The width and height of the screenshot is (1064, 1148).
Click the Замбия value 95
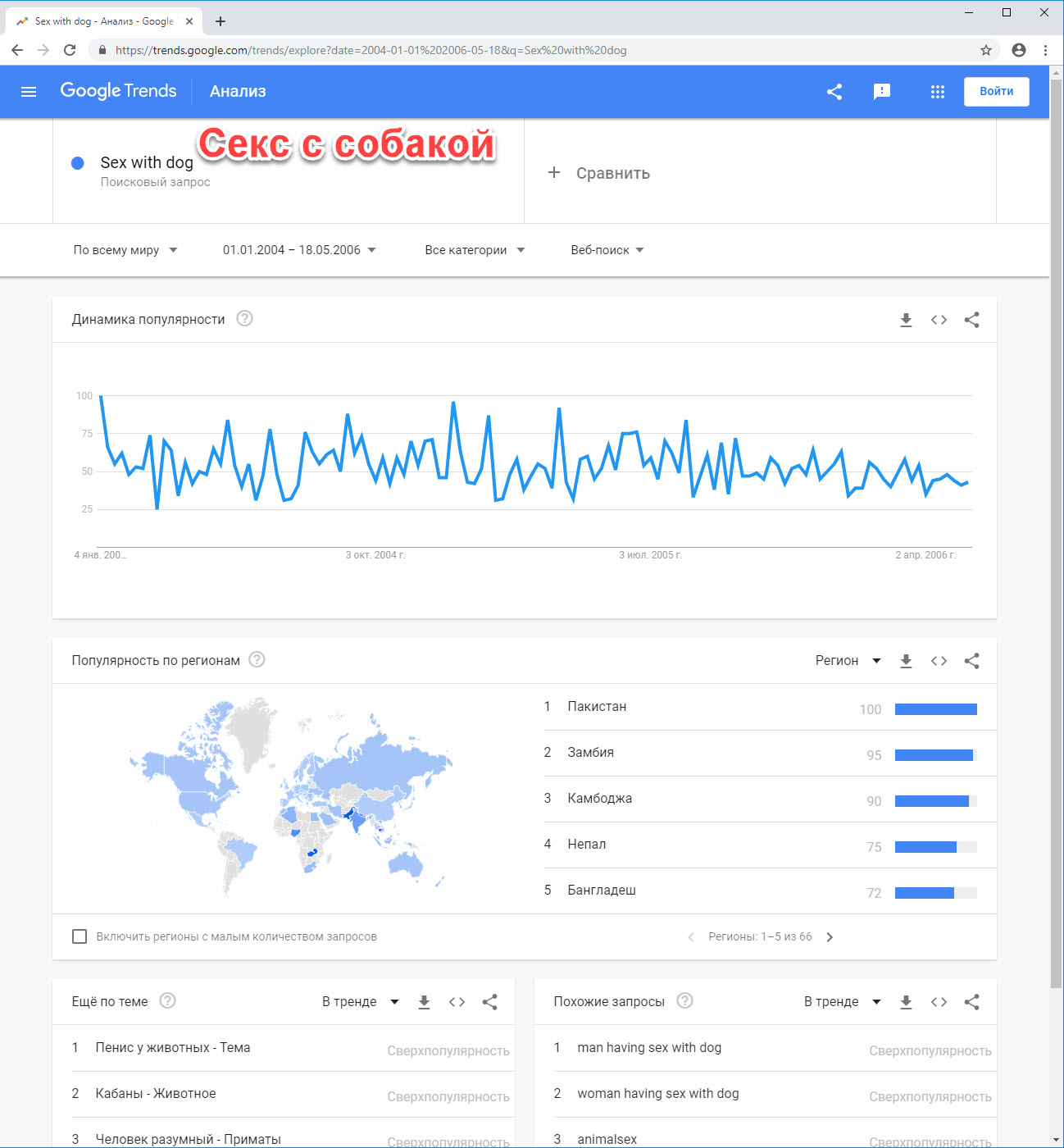pyautogui.click(x=874, y=755)
